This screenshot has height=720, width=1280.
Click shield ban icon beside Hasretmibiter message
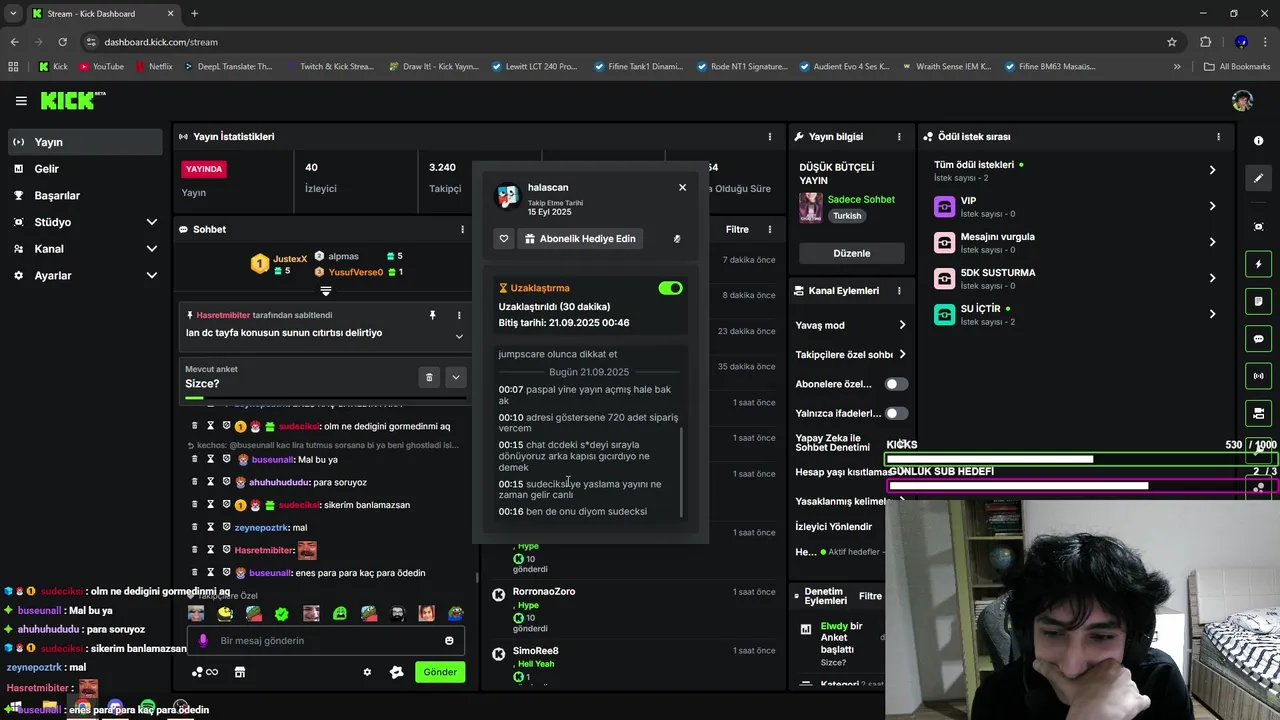tap(226, 550)
